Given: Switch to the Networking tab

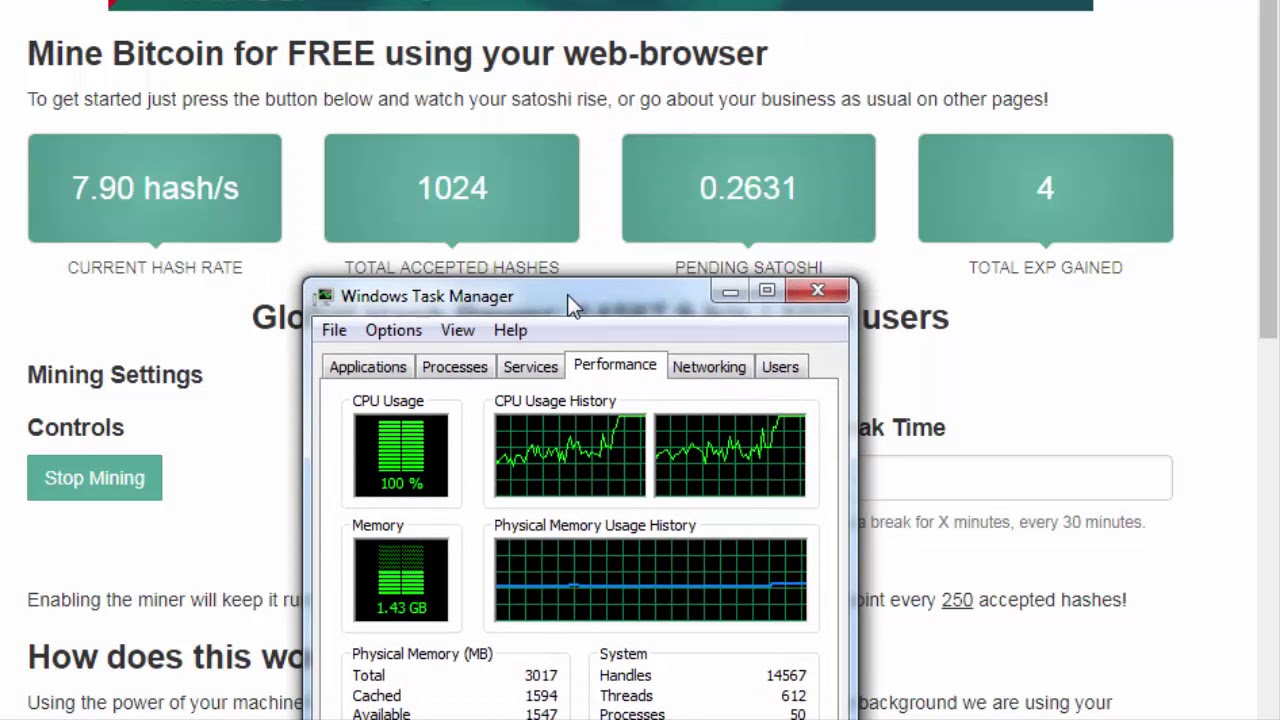Looking at the screenshot, I should (x=709, y=367).
